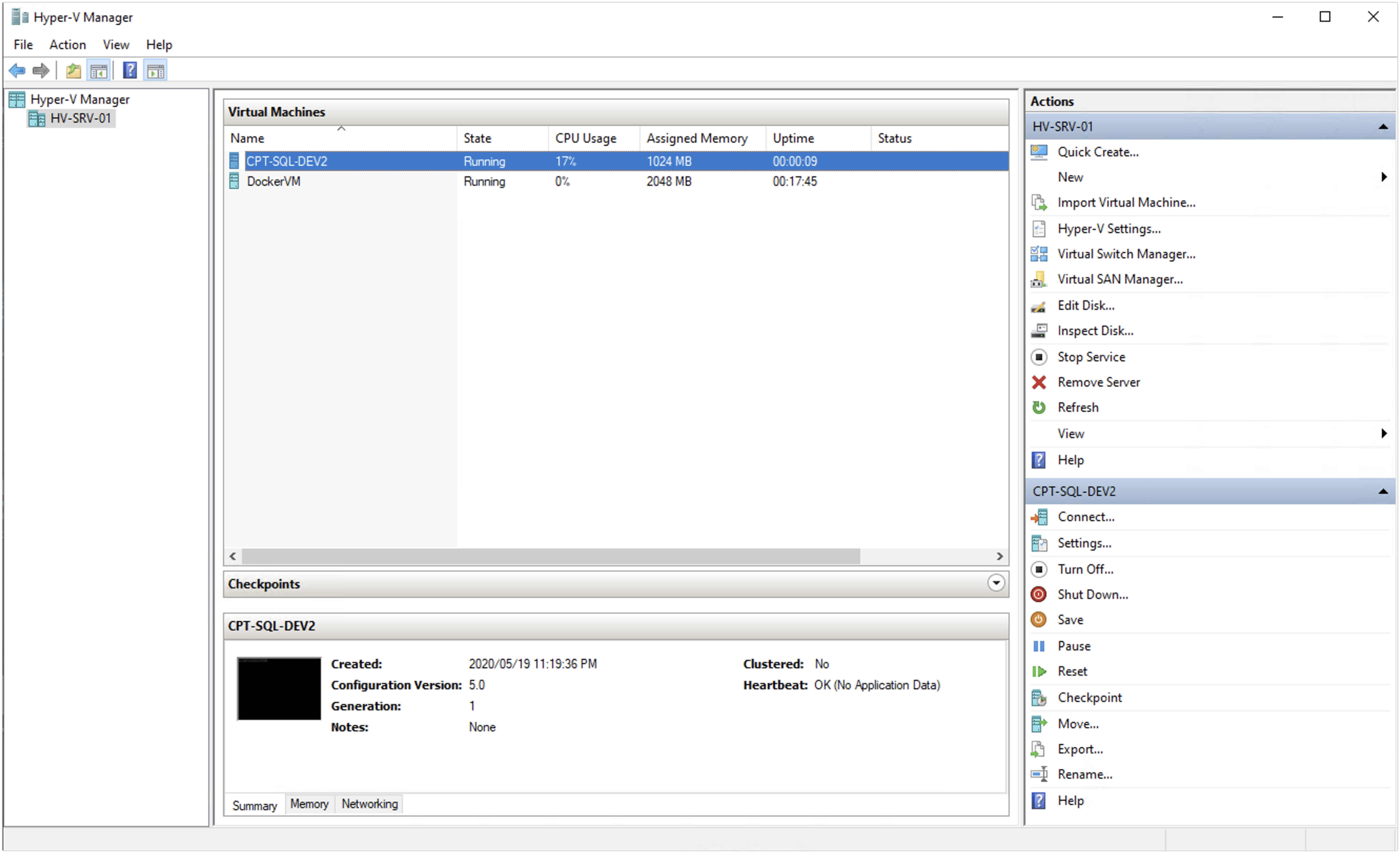Click the Checkpoint icon
Screen dimensions: 1400x853
[1039, 698]
